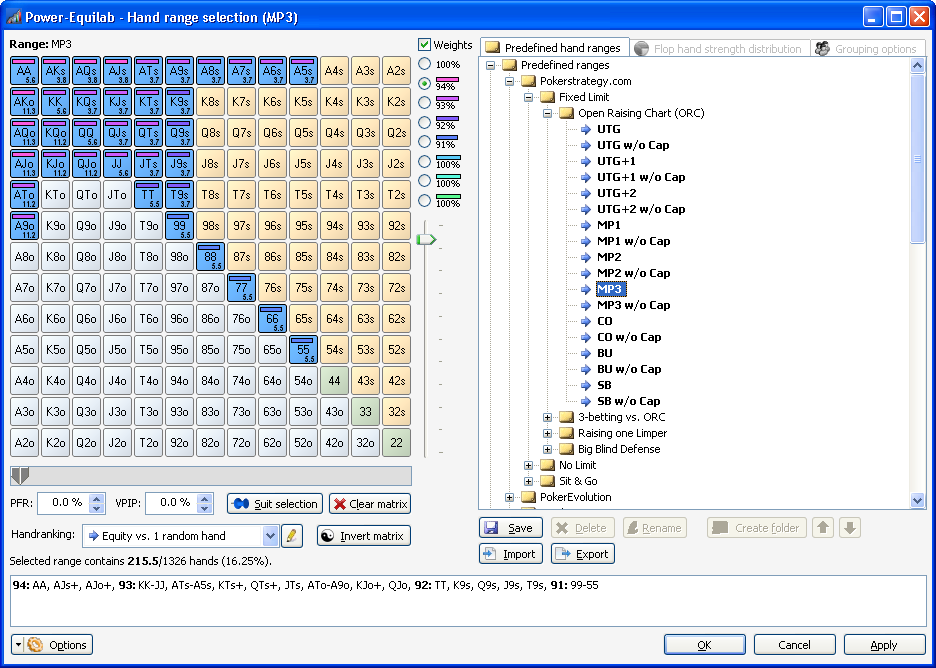Open the Handranking dropdown
The image size is (936, 668).
tap(270, 536)
